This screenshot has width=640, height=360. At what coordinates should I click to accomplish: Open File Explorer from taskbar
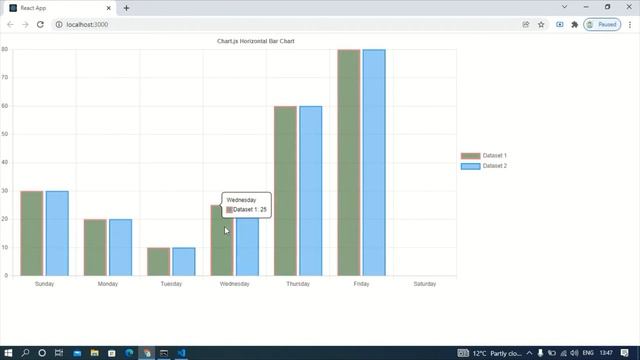point(94,353)
